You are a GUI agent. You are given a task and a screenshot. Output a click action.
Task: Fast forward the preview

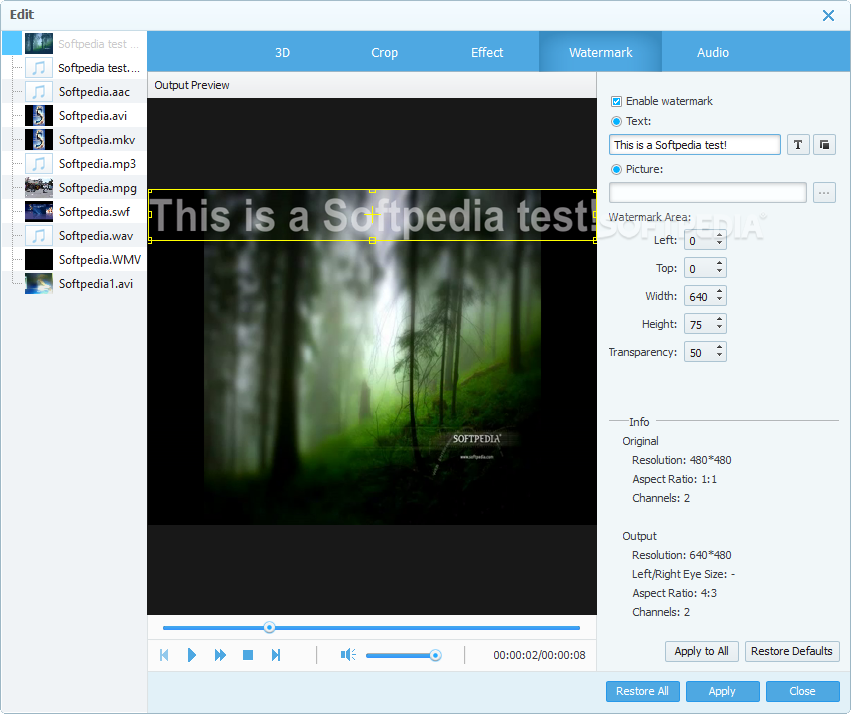click(220, 655)
